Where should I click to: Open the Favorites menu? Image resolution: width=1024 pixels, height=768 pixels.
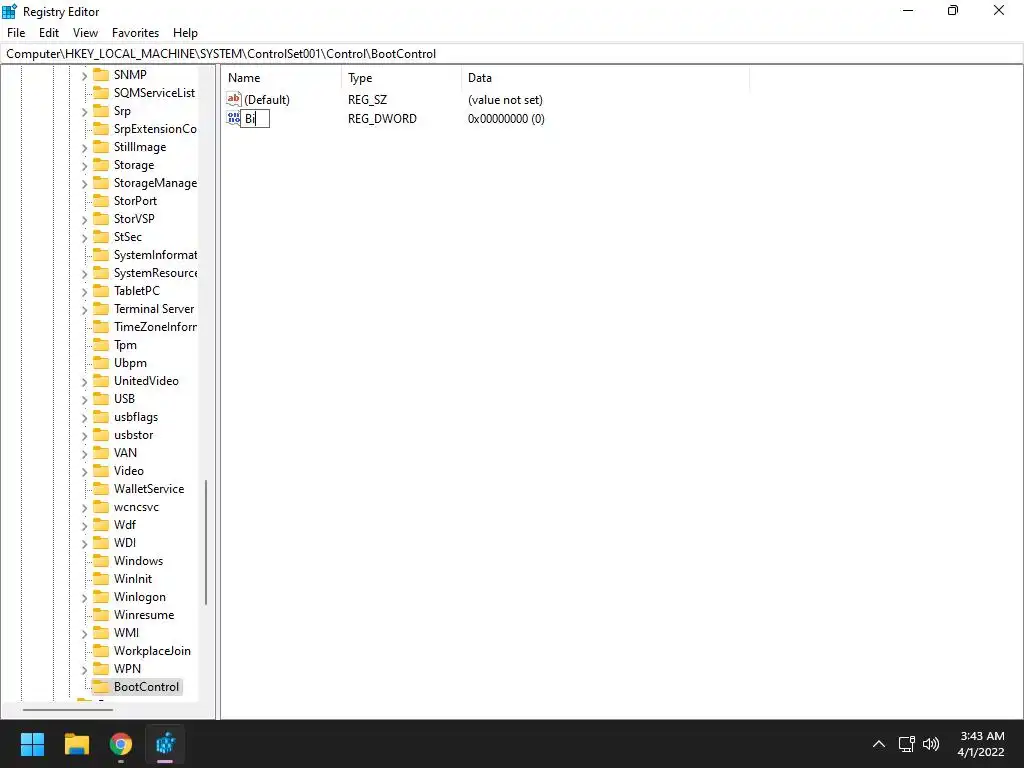135,33
